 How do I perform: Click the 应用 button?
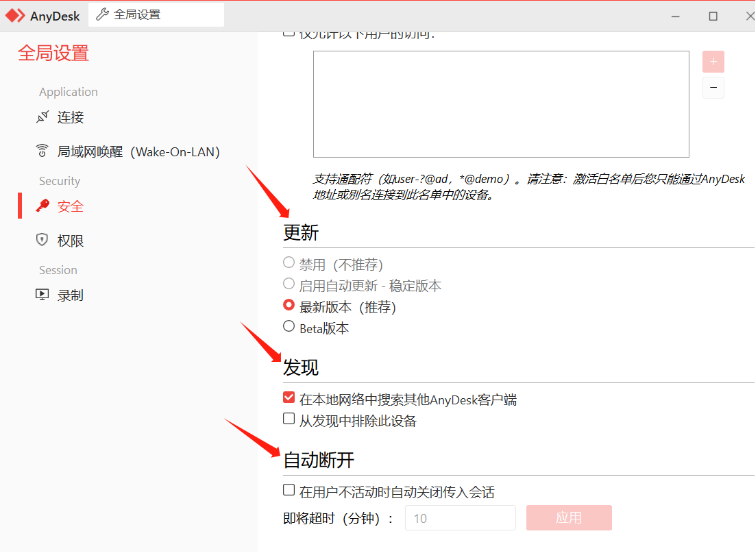coord(569,518)
